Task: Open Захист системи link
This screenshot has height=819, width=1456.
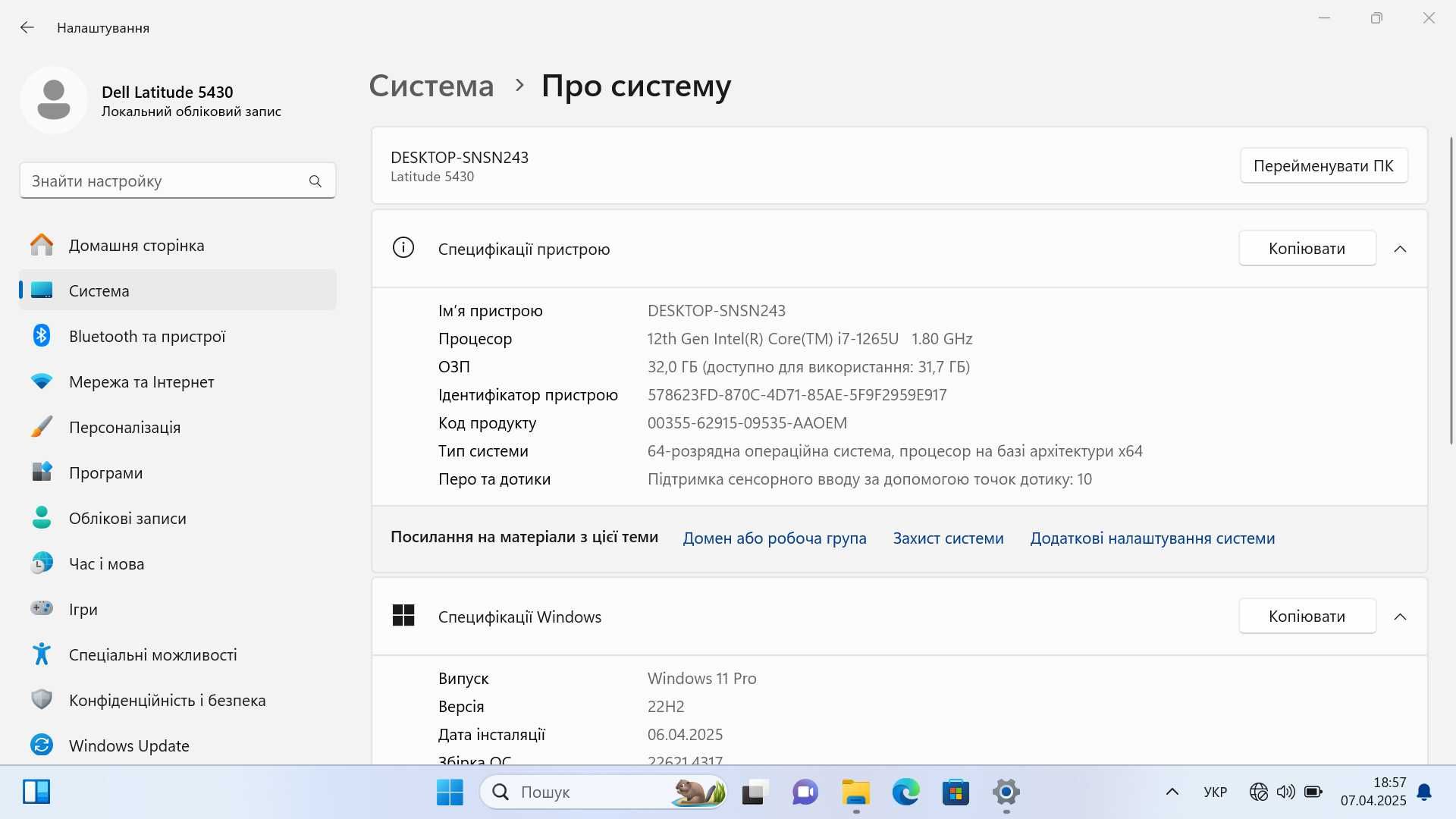Action: click(948, 538)
